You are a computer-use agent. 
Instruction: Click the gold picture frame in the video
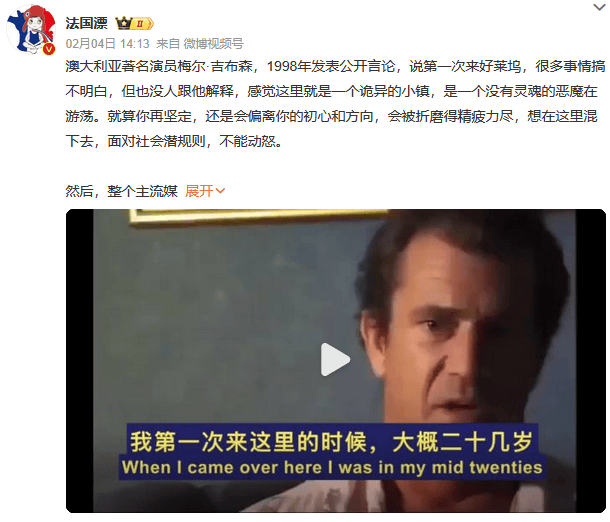(x=257, y=217)
